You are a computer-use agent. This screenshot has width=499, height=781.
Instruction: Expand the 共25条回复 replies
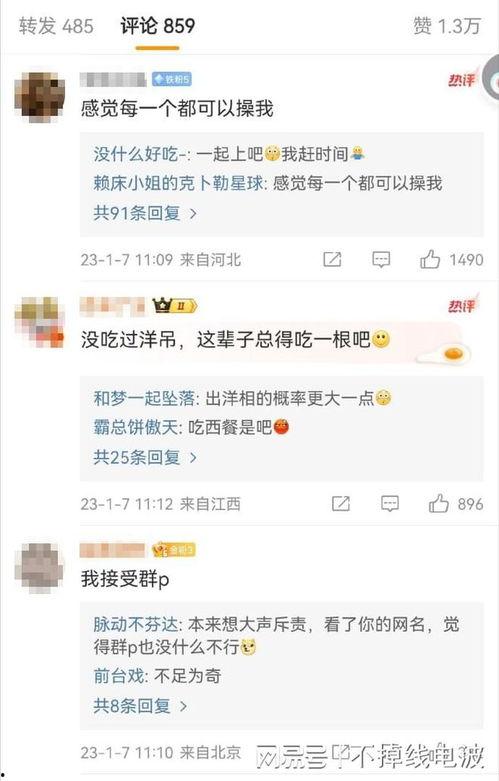pyautogui.click(x=145, y=457)
